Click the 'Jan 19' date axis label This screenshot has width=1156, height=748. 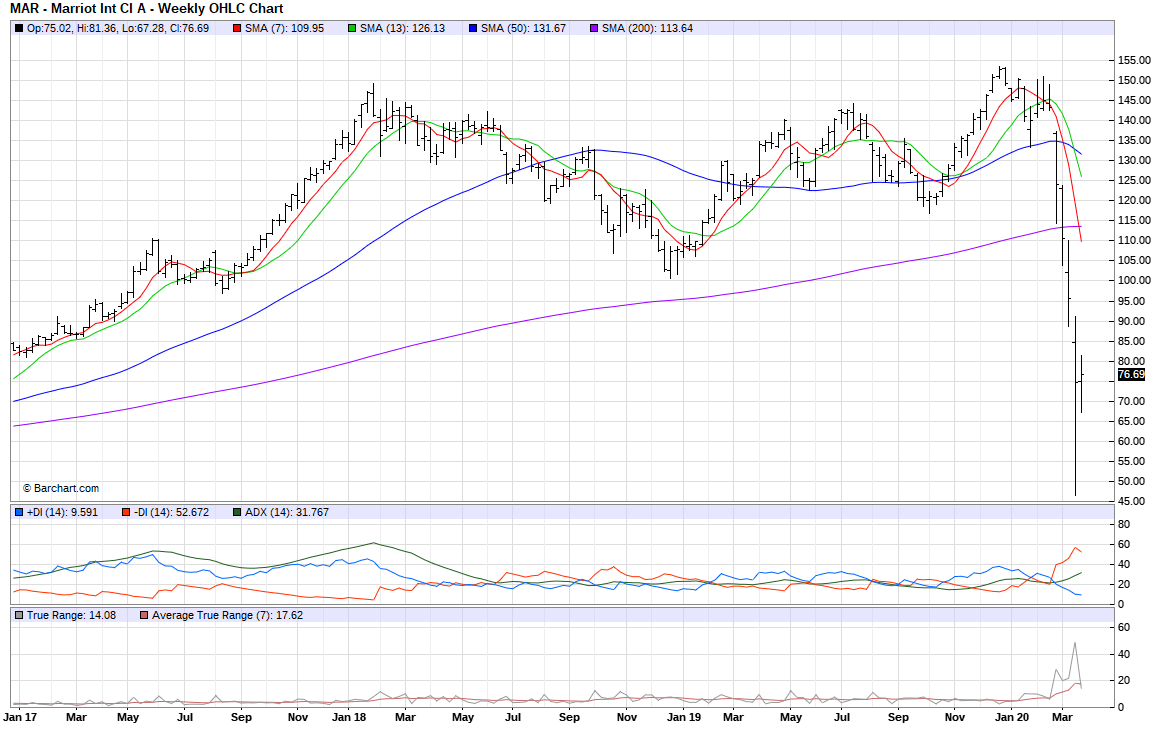point(683,717)
